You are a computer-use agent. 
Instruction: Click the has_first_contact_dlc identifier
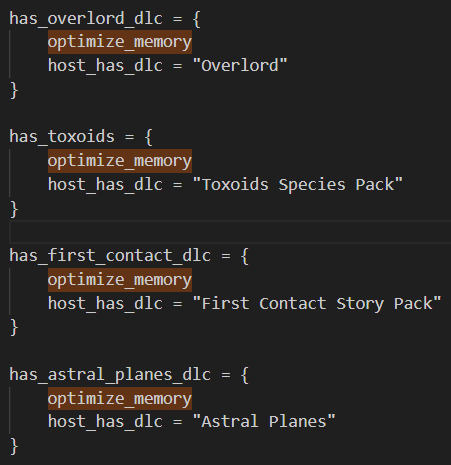110,256
